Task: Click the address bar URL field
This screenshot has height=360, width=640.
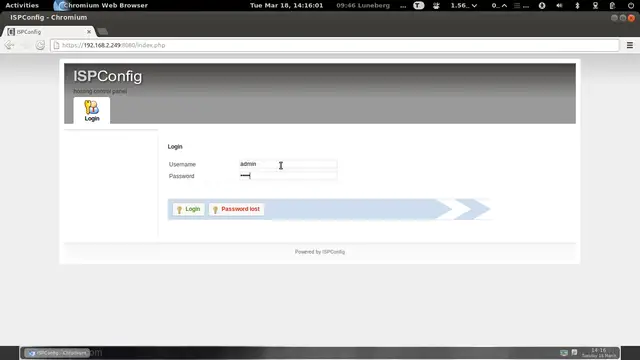Action: click(335, 45)
